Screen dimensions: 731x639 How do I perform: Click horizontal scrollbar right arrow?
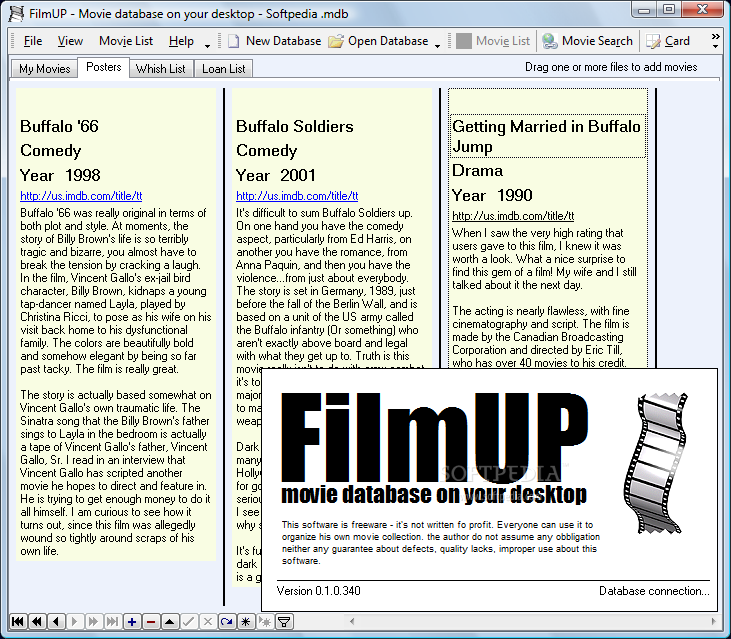click(713, 621)
